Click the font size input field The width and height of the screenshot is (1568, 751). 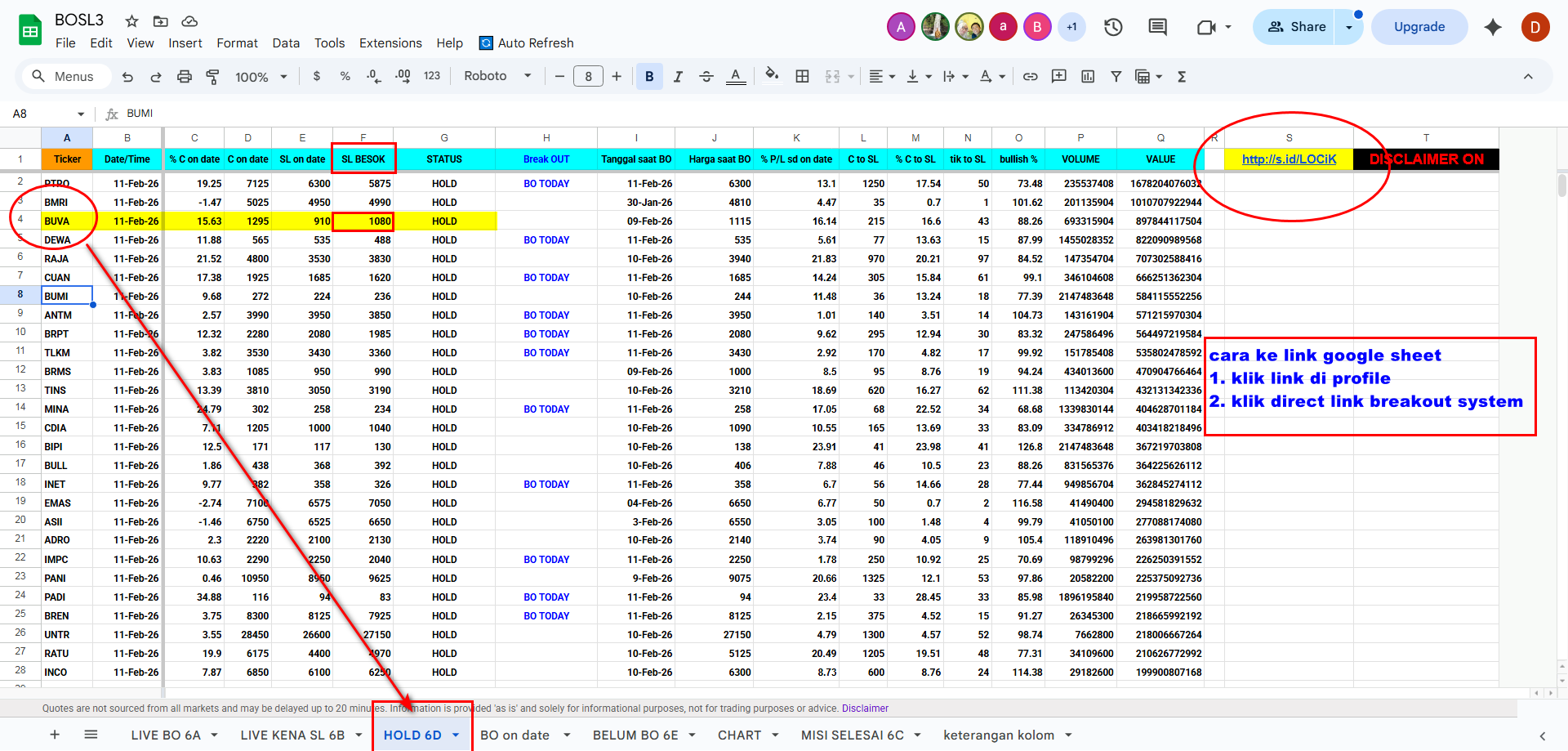point(588,77)
